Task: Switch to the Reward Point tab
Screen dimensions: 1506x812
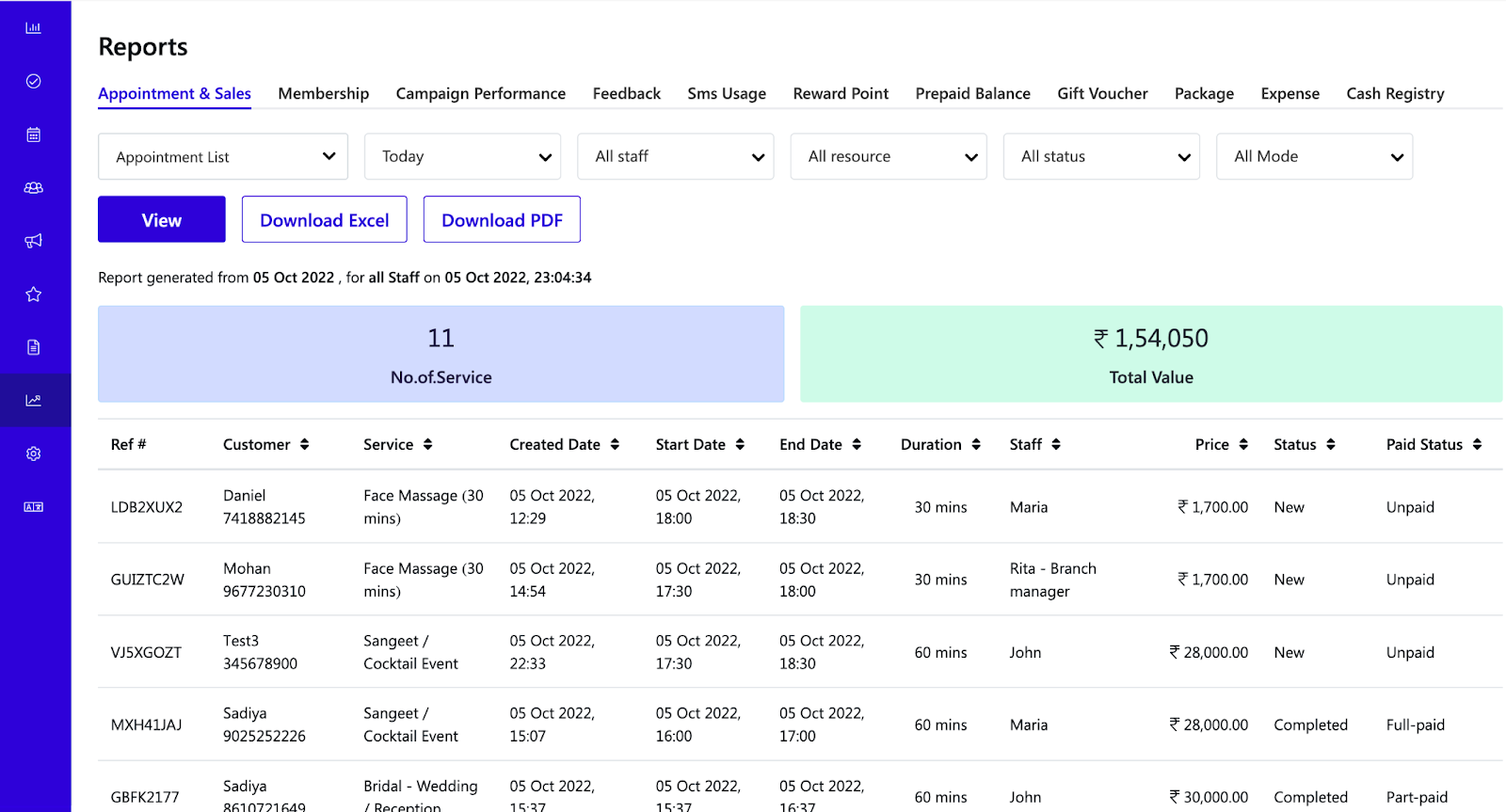Action: (841, 93)
